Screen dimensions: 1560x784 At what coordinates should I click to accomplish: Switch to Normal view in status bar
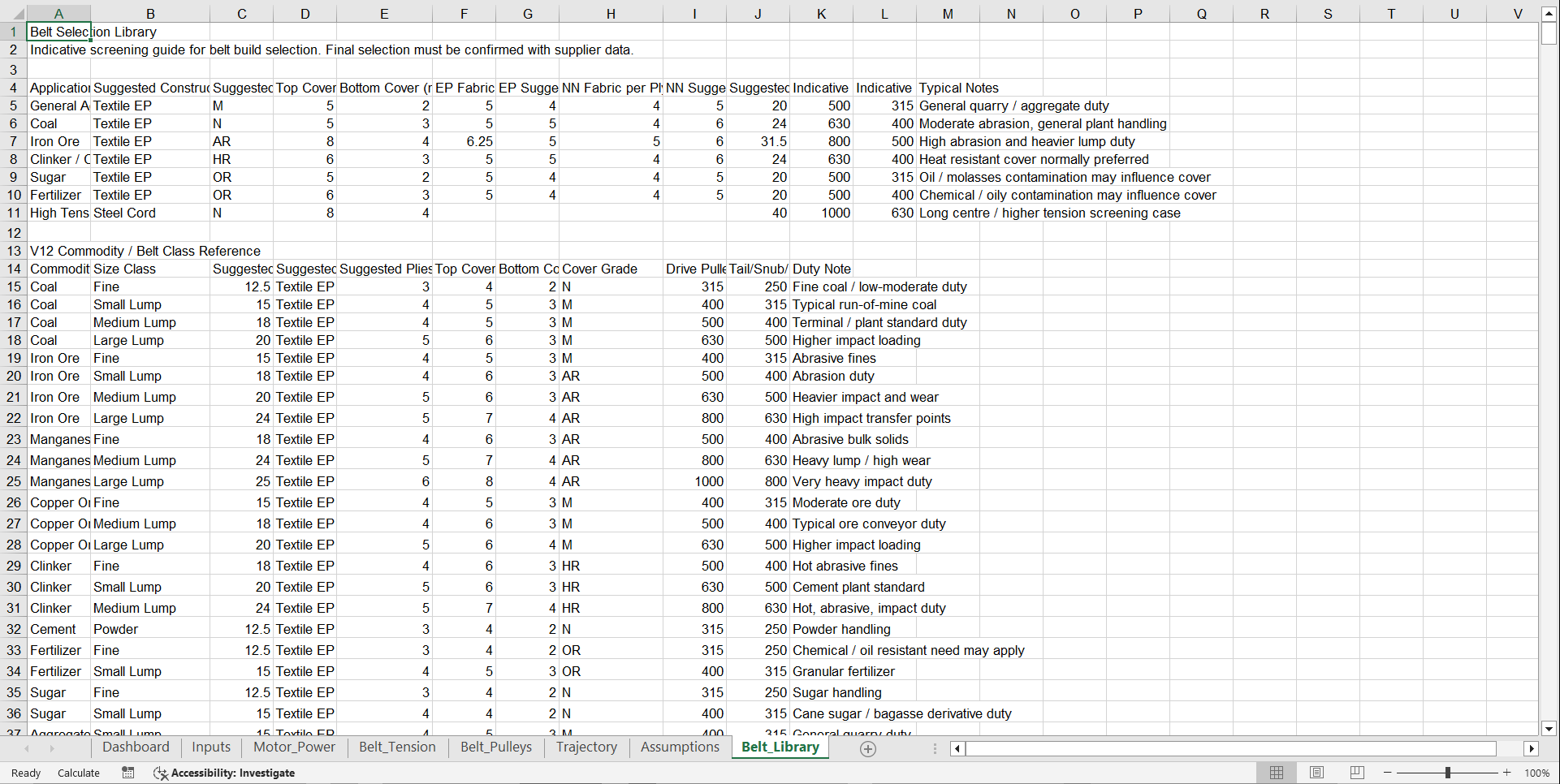click(x=1276, y=773)
